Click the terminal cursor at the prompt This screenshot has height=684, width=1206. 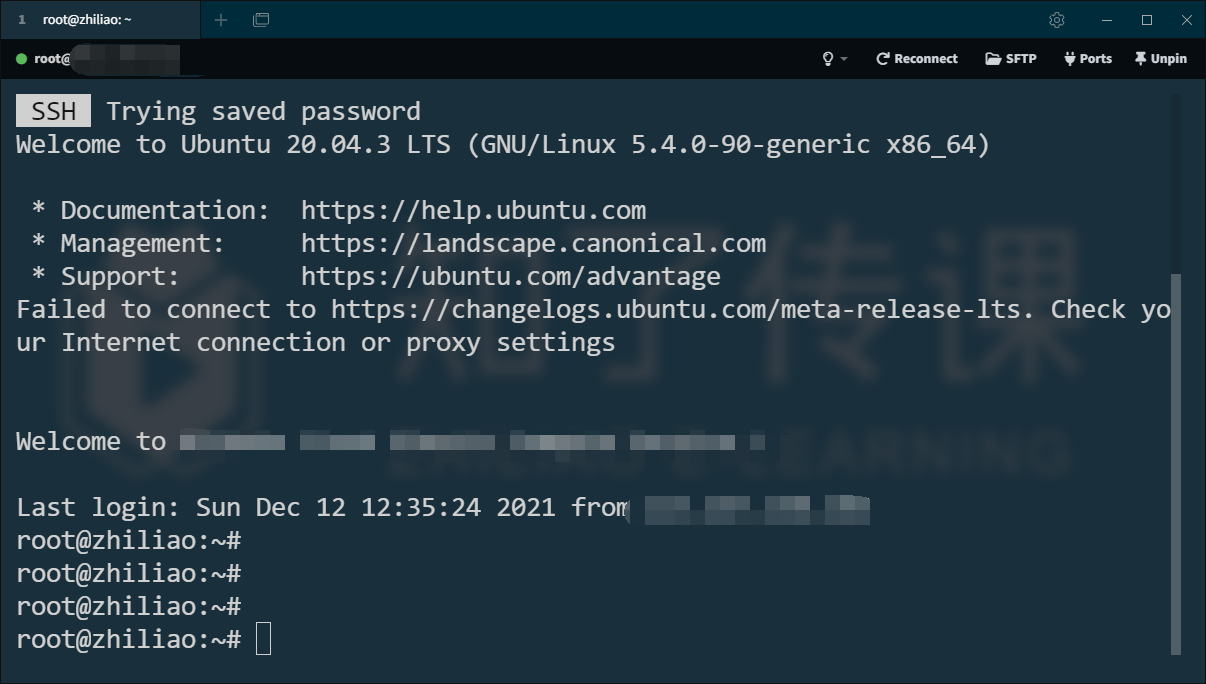pyautogui.click(x=263, y=639)
